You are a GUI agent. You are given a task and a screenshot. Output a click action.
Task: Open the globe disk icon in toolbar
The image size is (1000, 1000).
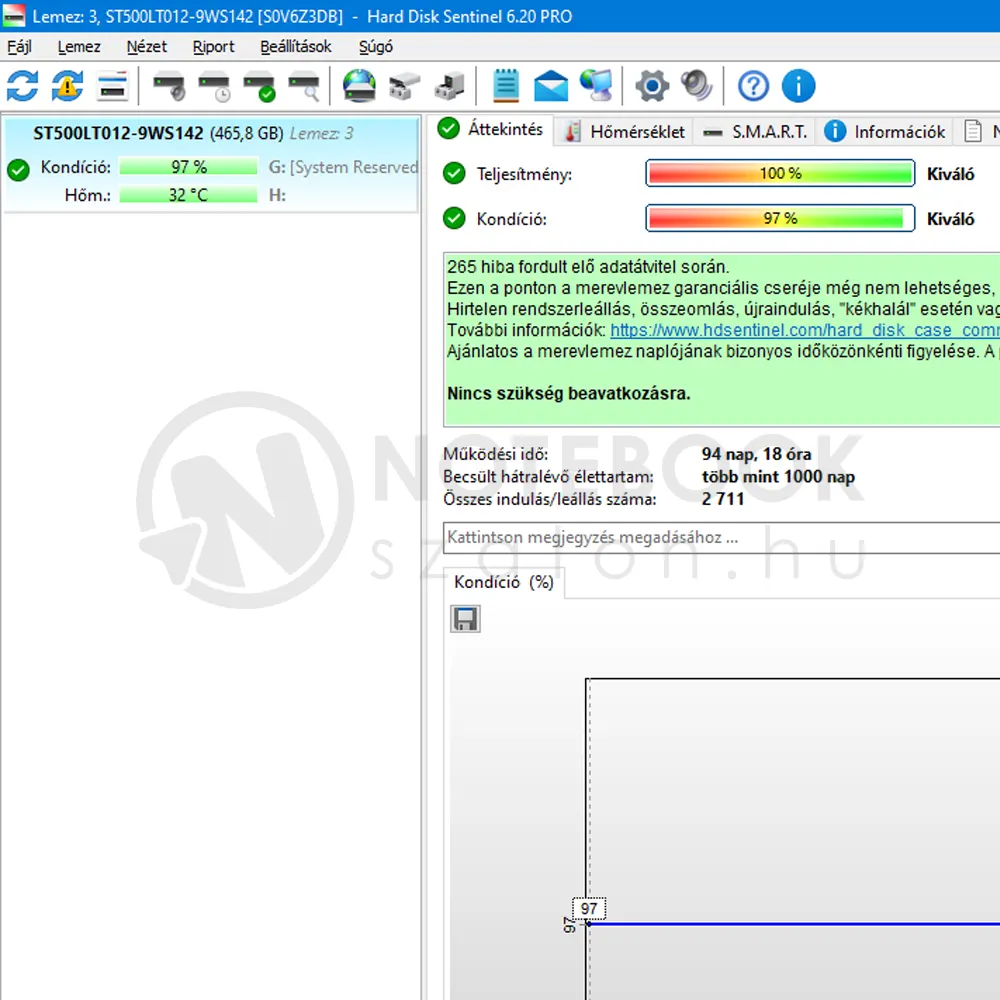pyautogui.click(x=359, y=86)
